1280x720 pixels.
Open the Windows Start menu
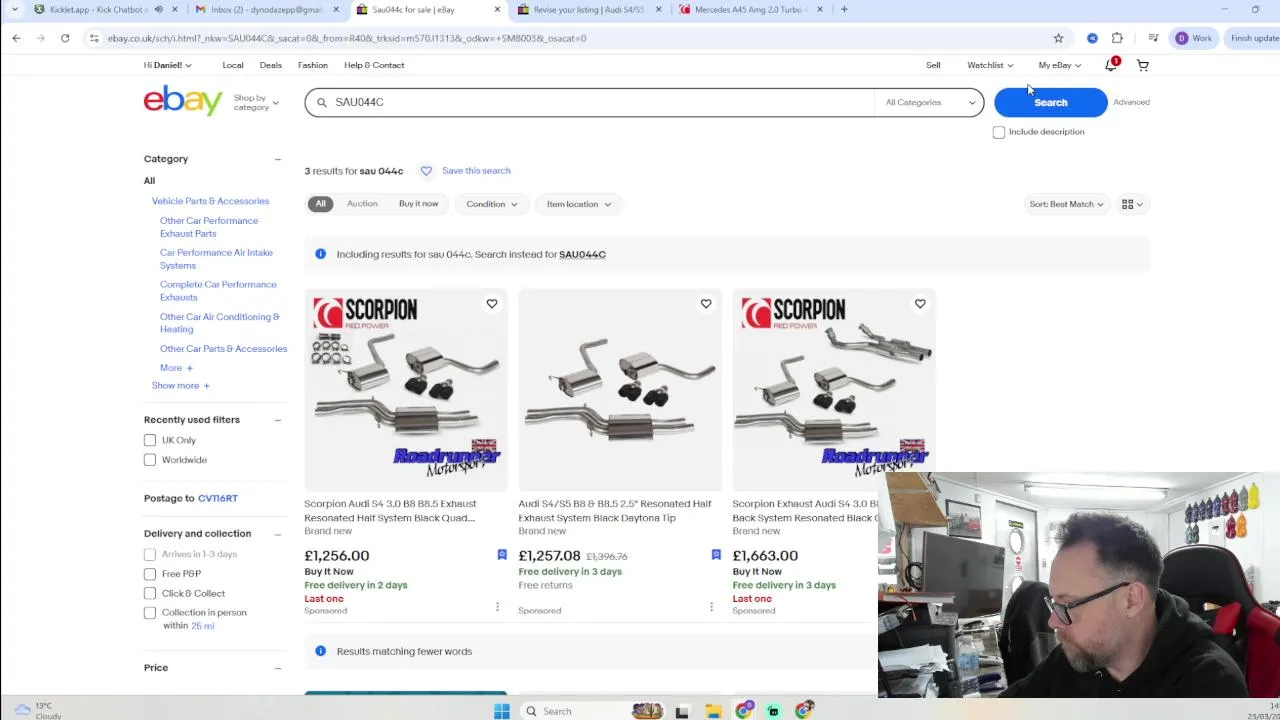click(502, 711)
